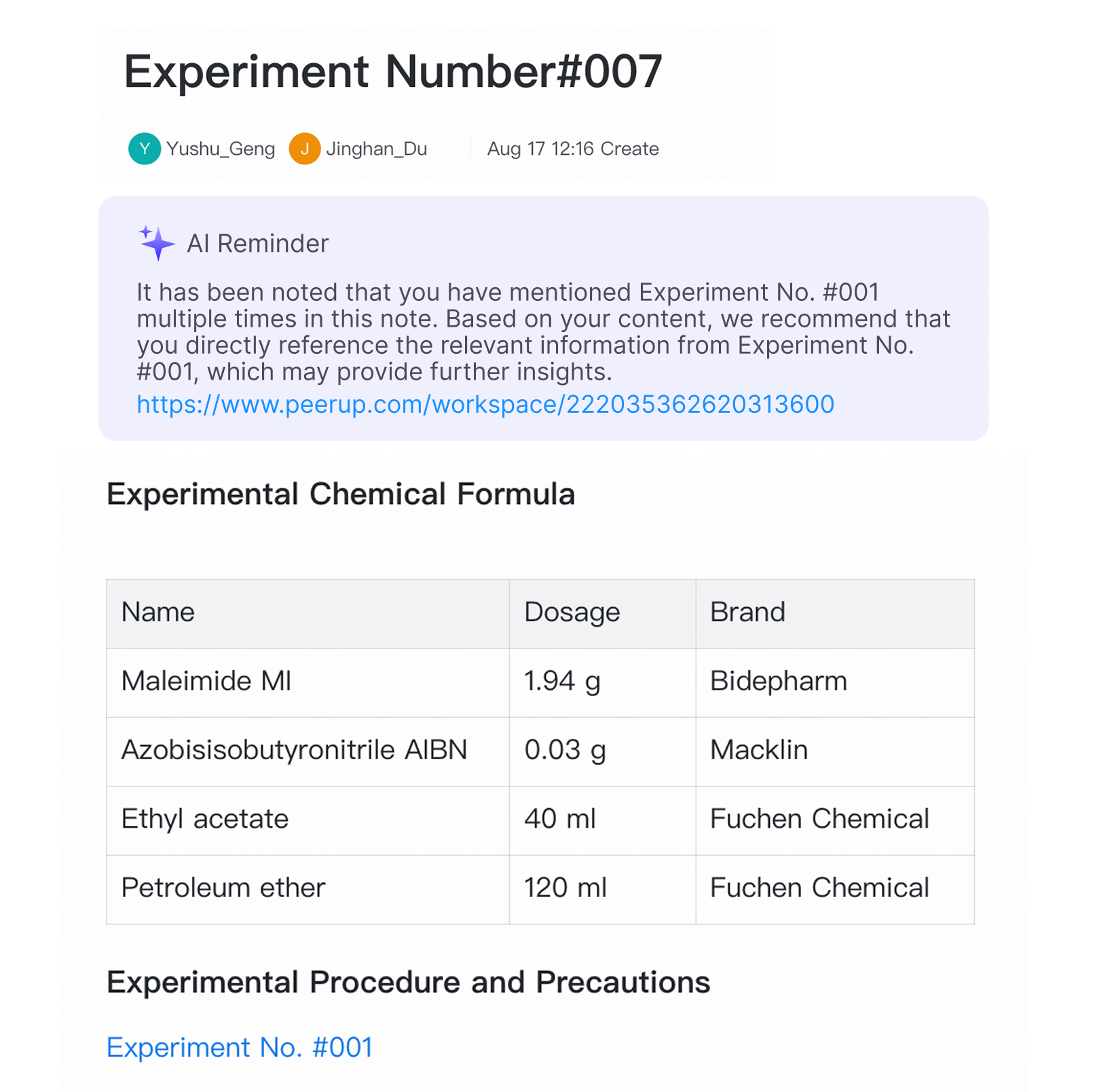Select the Bidepharm brand cell
The height and width of the screenshot is (1092, 1116).
779,681
